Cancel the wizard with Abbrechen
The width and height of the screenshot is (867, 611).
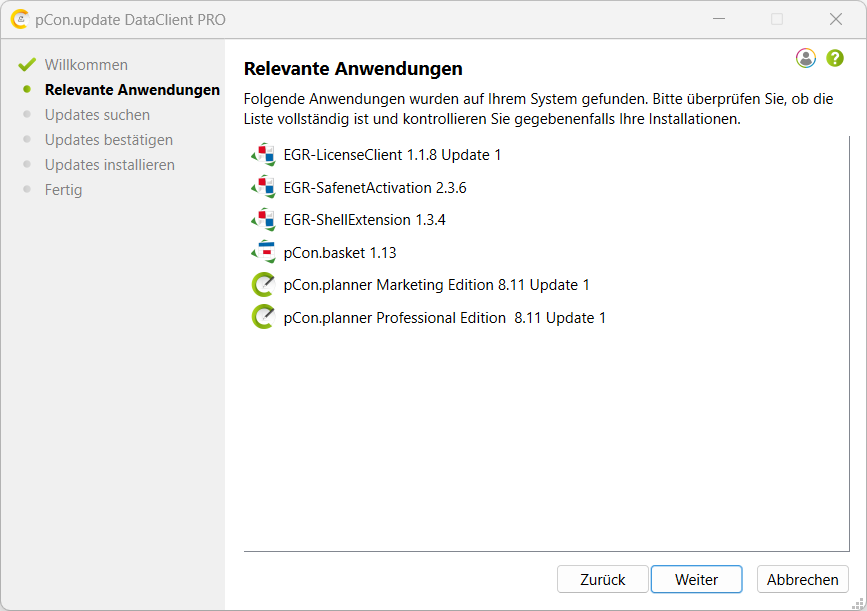(803, 579)
